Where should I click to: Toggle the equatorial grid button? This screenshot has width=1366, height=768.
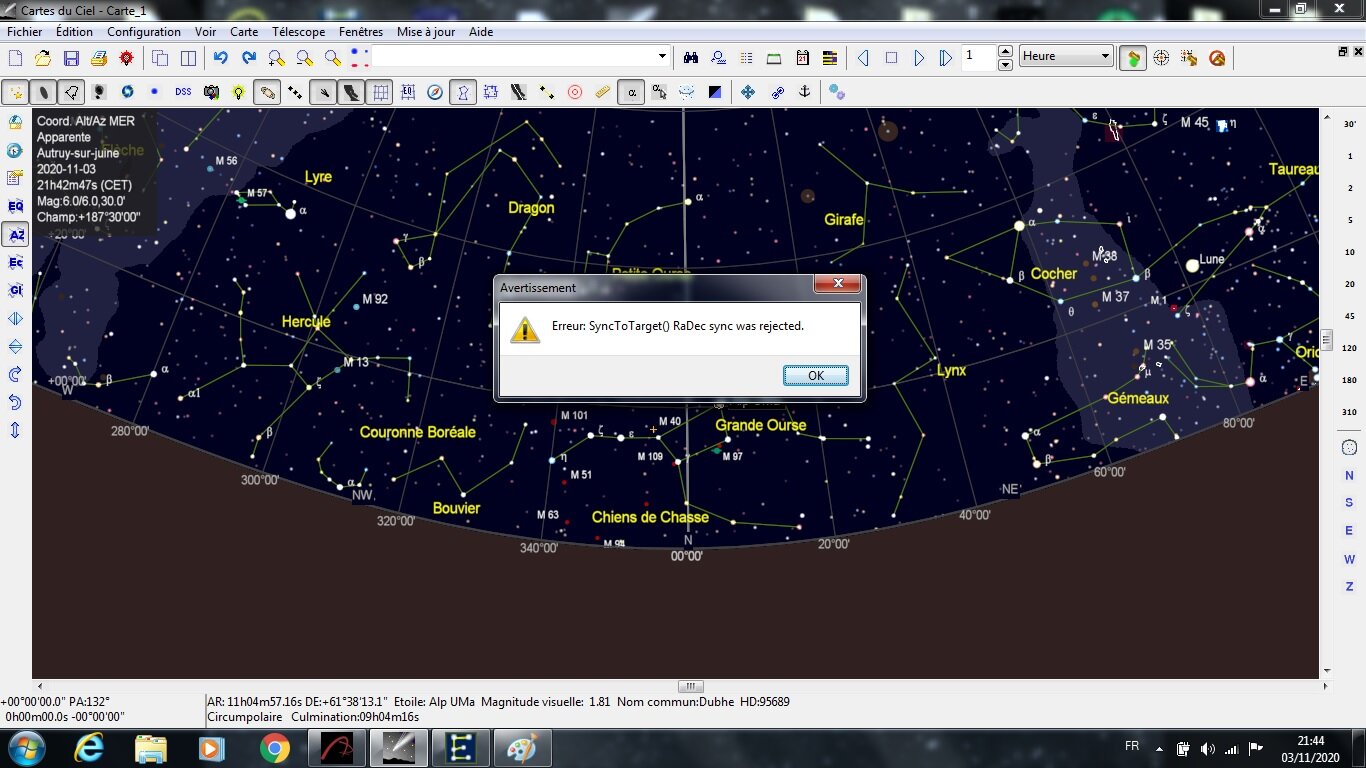pos(380,92)
